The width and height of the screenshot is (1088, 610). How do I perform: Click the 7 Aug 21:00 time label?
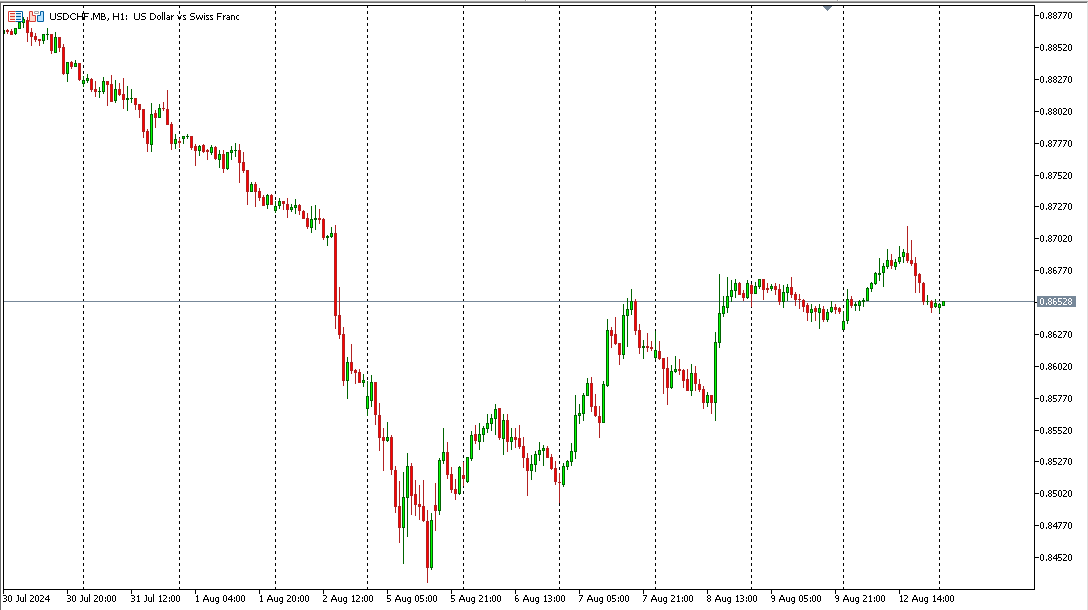668,598
